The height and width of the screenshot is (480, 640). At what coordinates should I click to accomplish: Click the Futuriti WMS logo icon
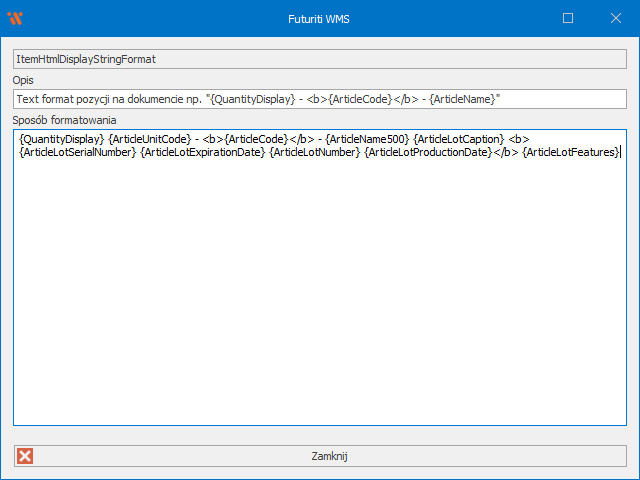(14, 18)
